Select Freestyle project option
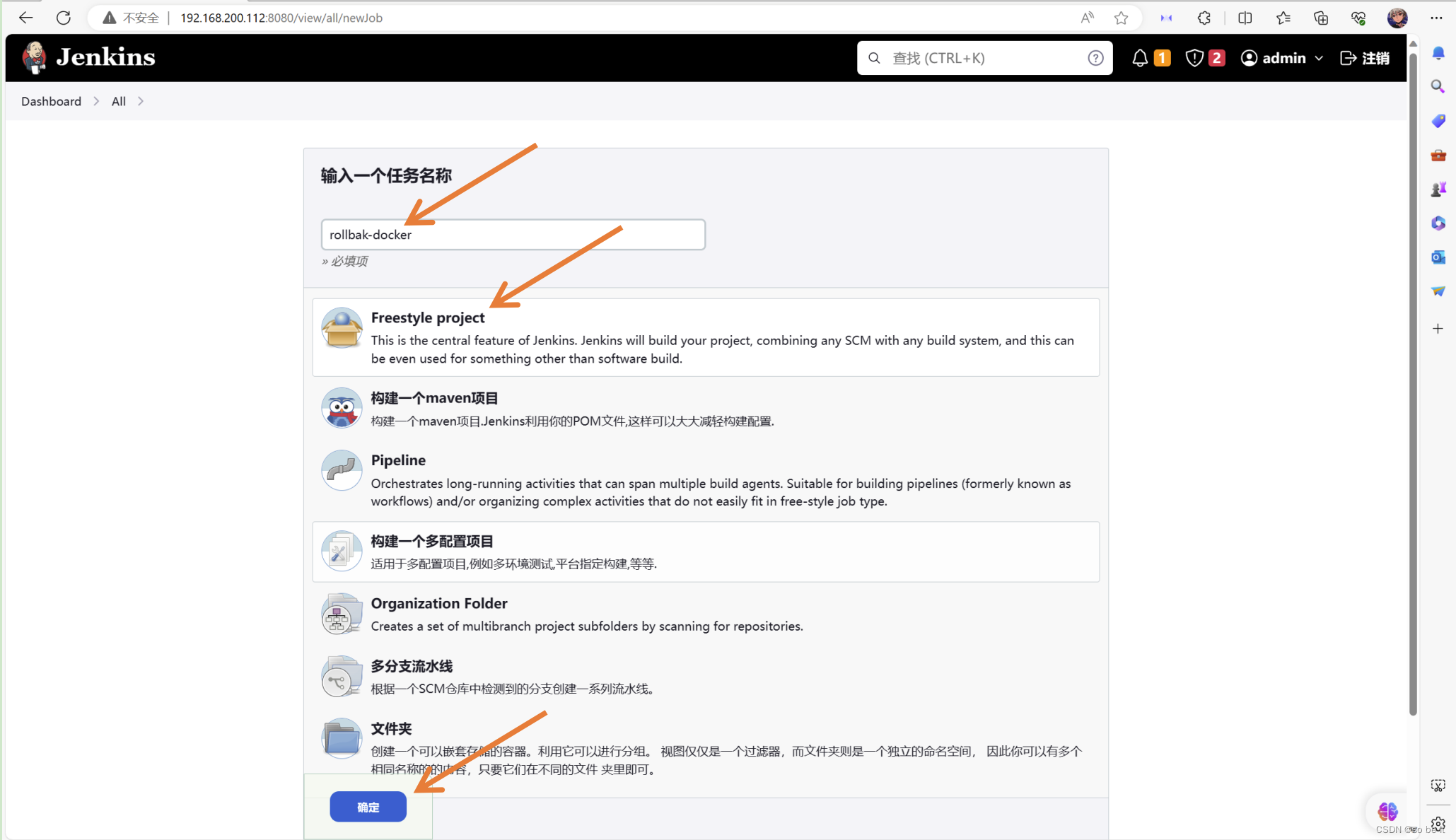Screen dimensions: 1456x840 (706, 337)
